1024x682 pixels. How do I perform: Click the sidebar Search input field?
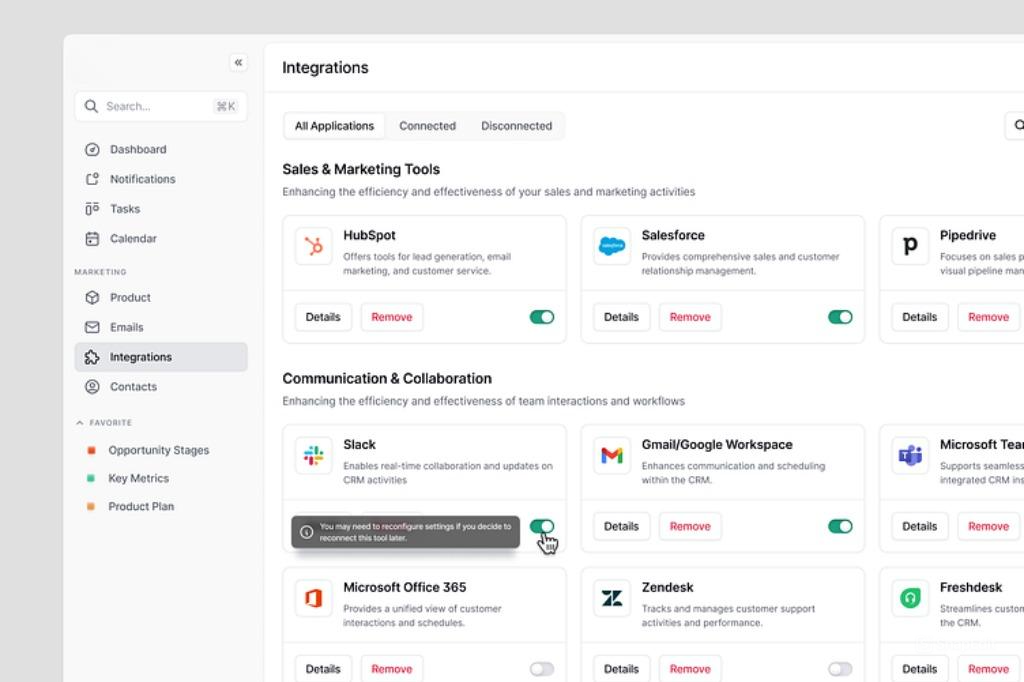pos(150,106)
